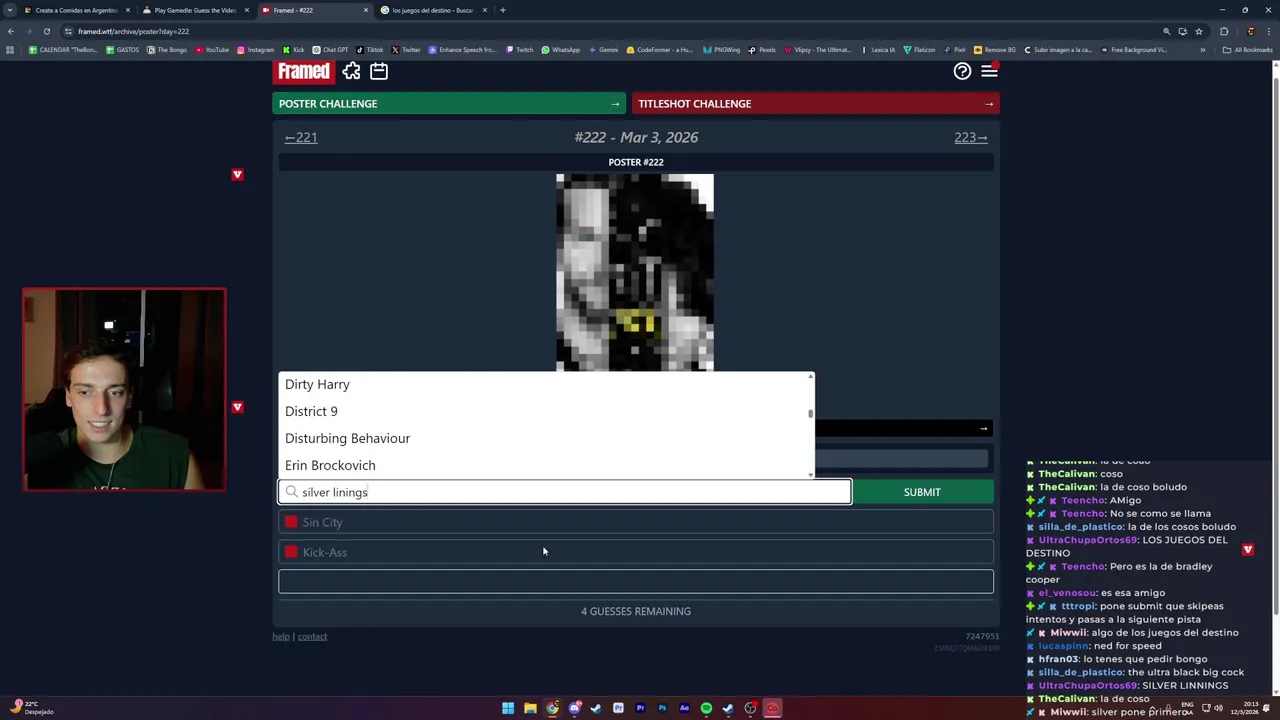Click the #222 - Mar 3, 2026 heading
This screenshot has width=1280, height=720.
click(636, 137)
